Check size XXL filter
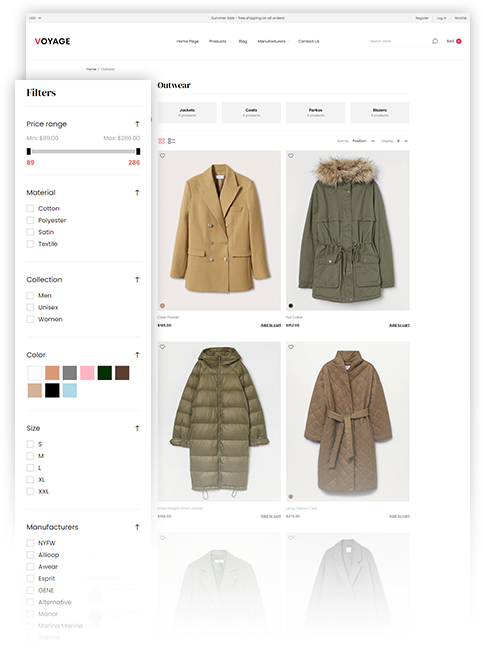The height and width of the screenshot is (648, 483). 30,491
